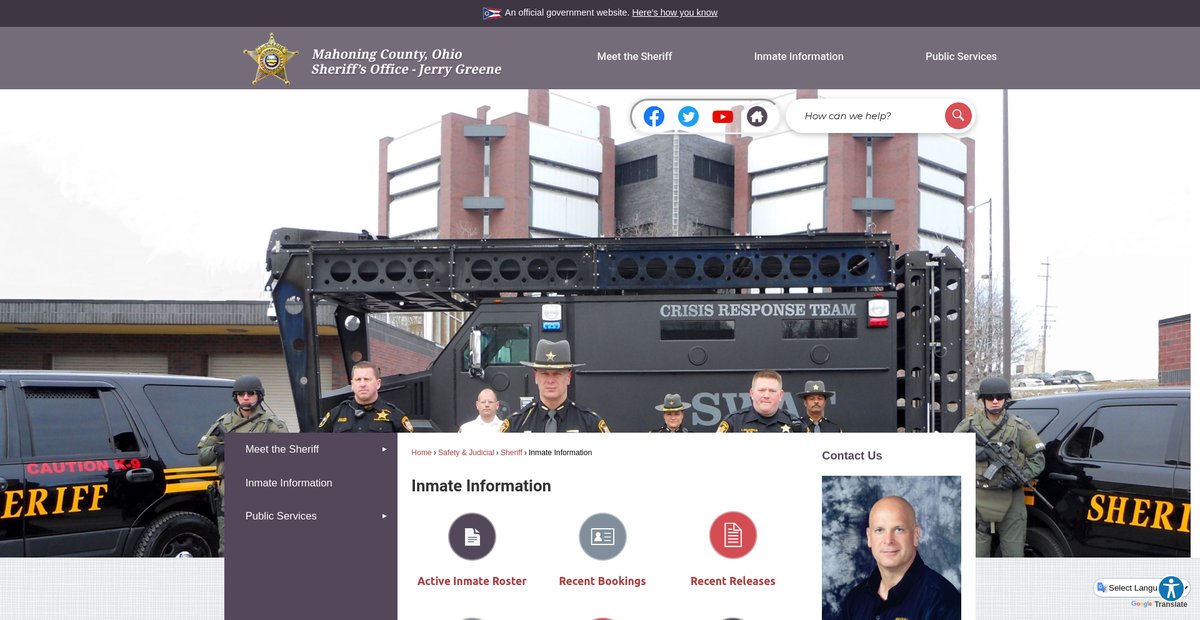Open Public Services in top navigation
Screen dimensions: 1200x620
[960, 57]
